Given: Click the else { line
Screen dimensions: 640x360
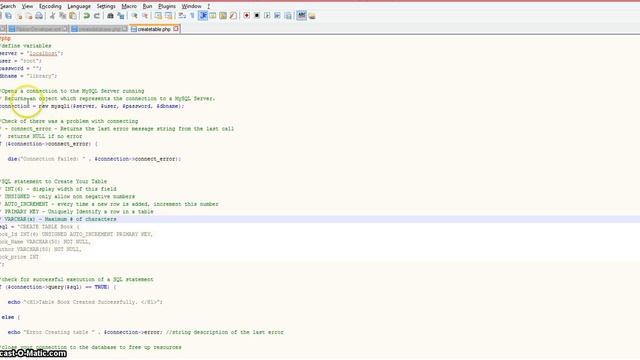Looking at the screenshot, I should (x=10, y=317).
